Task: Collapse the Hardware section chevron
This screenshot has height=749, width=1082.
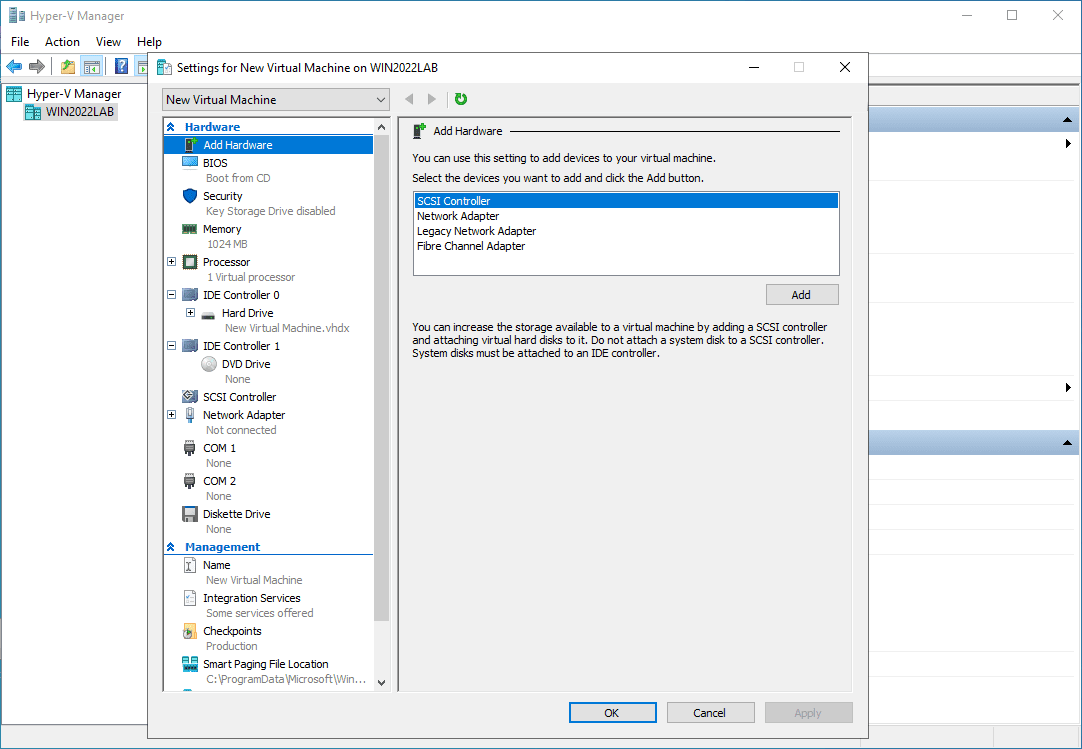Action: coord(170,127)
